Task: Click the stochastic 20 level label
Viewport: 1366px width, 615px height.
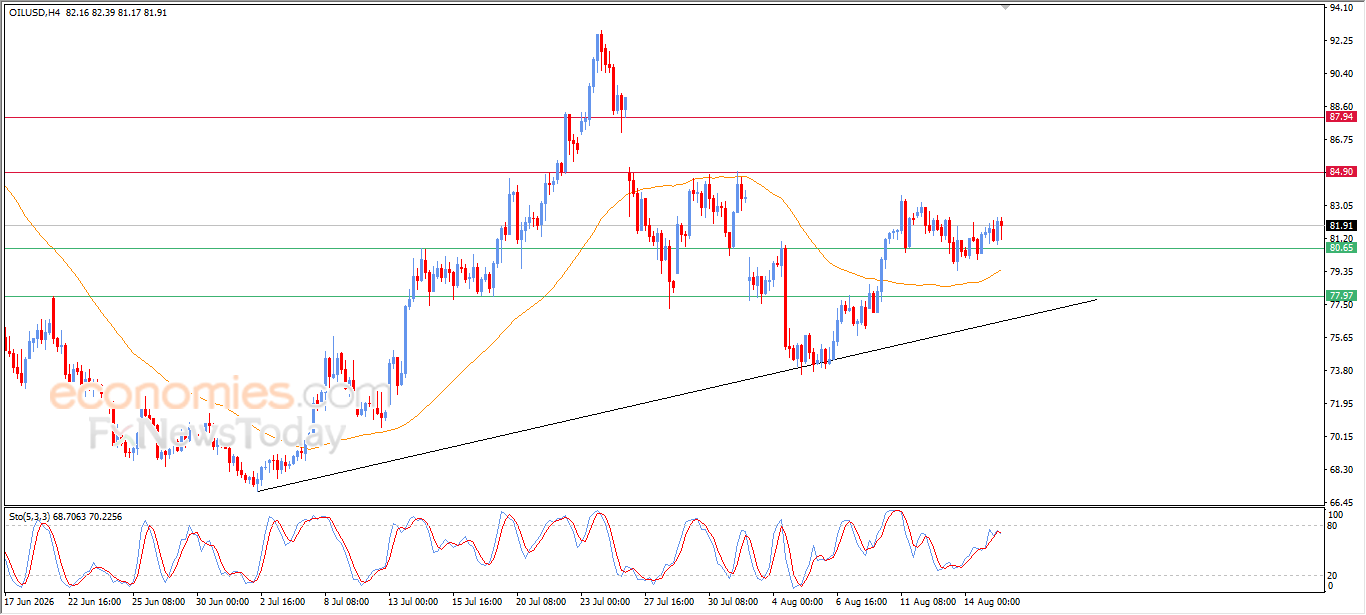Action: [1333, 574]
